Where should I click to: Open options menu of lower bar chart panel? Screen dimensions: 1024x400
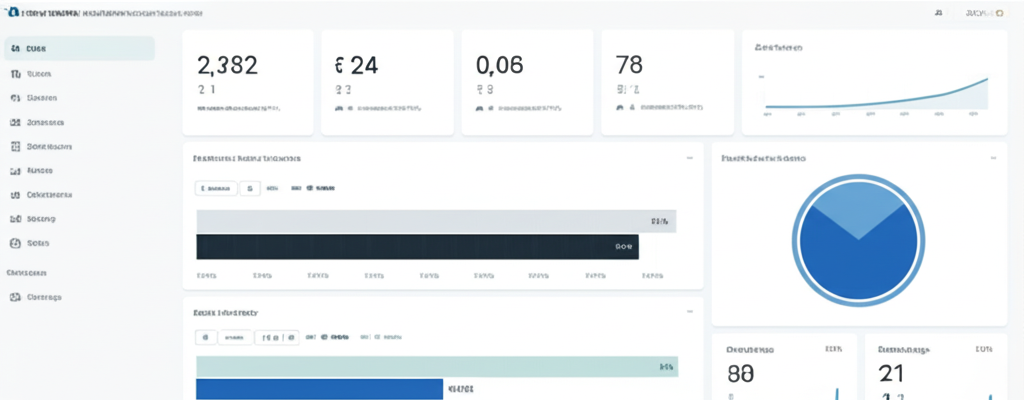[x=690, y=312]
